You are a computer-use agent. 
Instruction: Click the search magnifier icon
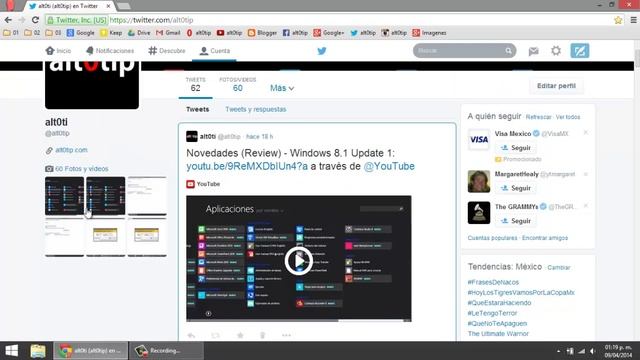pos(509,51)
